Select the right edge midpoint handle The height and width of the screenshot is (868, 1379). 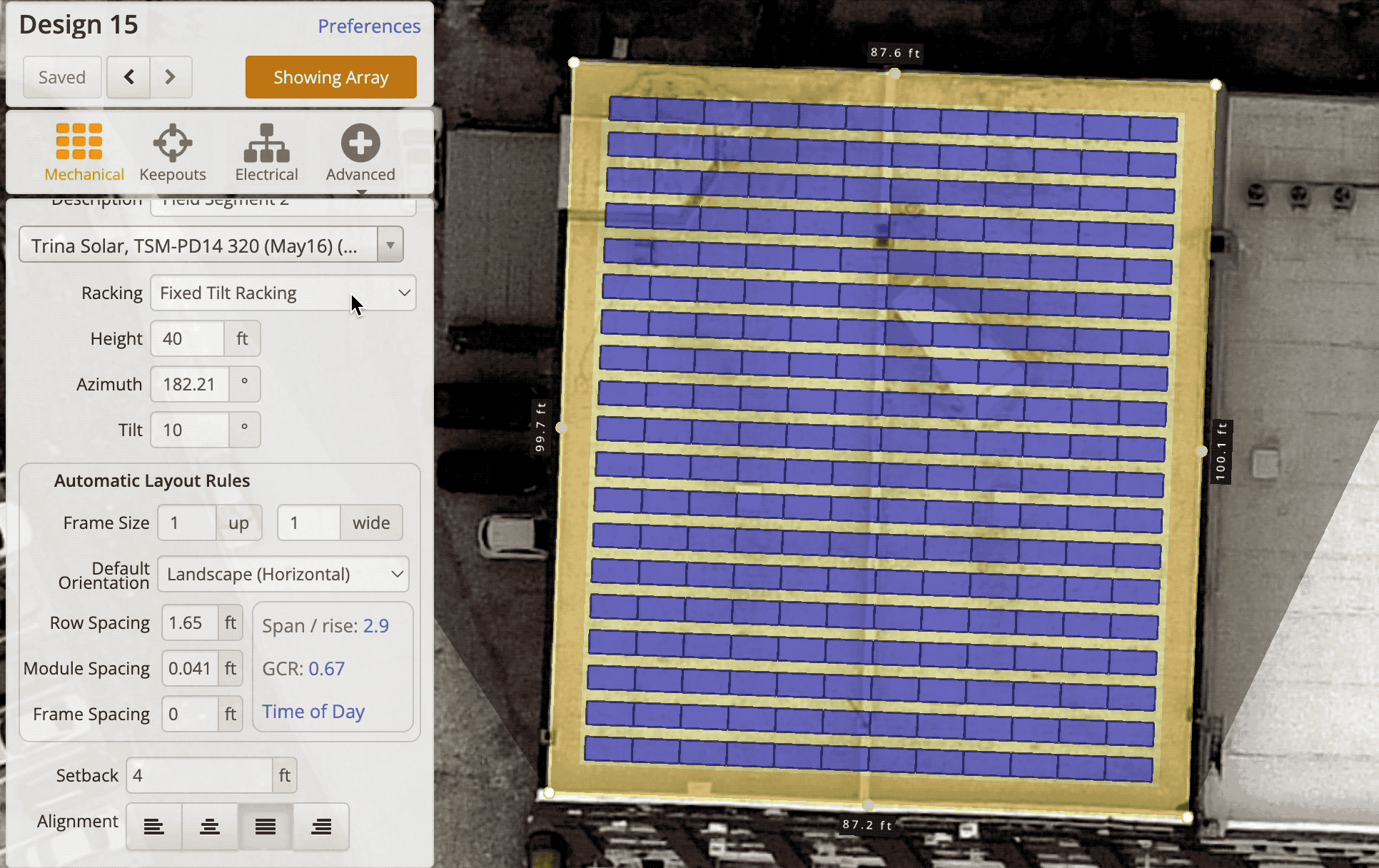(x=1202, y=451)
